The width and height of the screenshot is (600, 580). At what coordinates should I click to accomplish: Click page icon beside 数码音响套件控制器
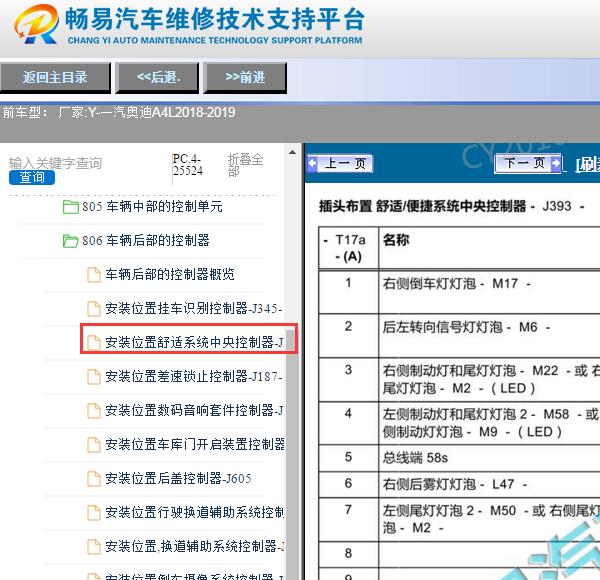pyautogui.click(x=94, y=411)
